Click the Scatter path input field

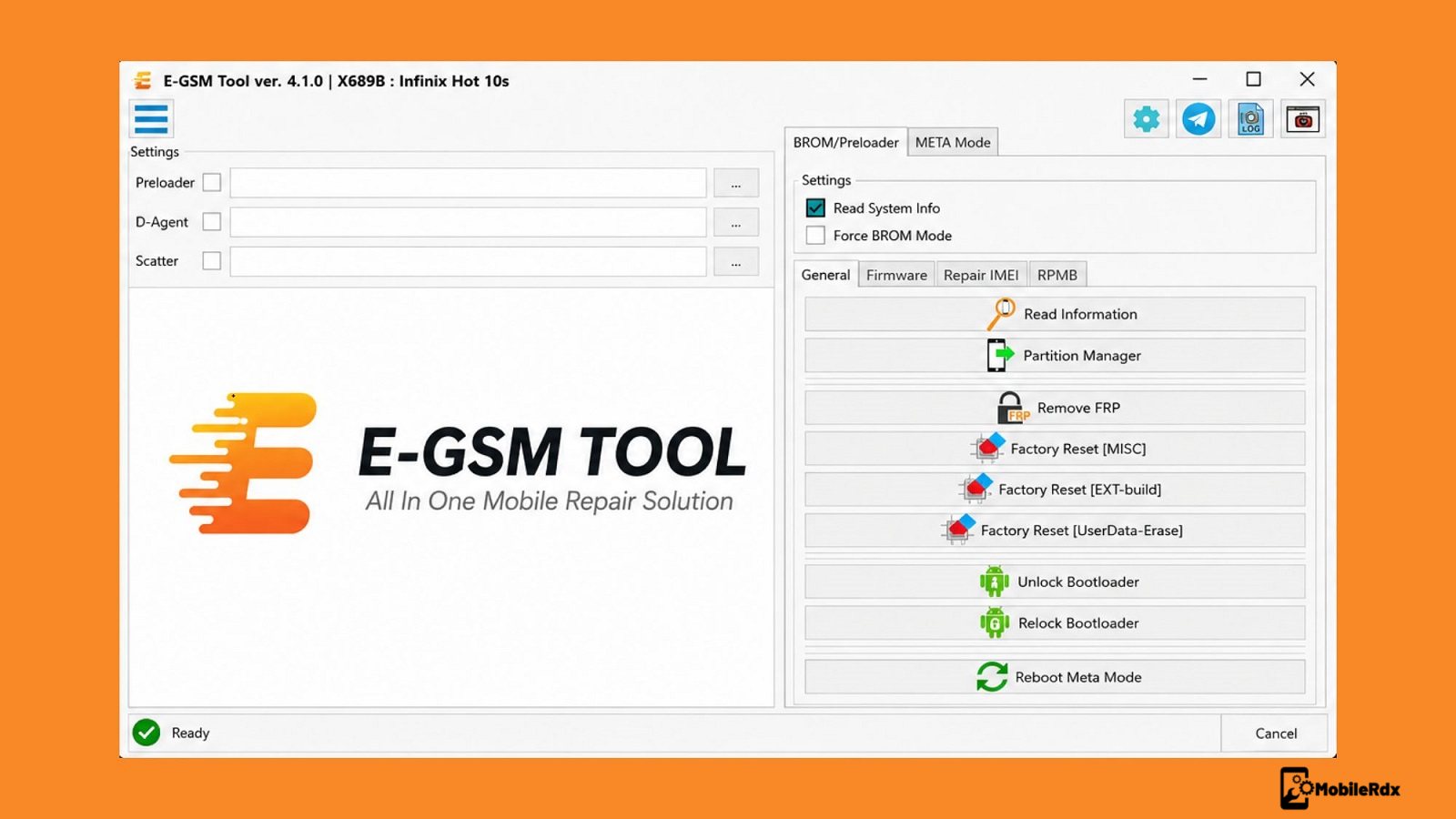(468, 261)
